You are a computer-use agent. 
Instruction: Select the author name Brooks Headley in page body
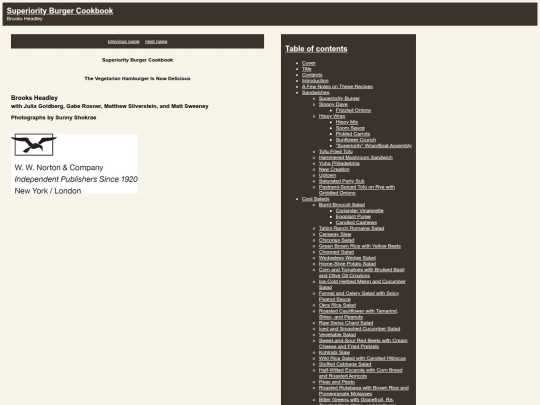[x=34, y=98]
